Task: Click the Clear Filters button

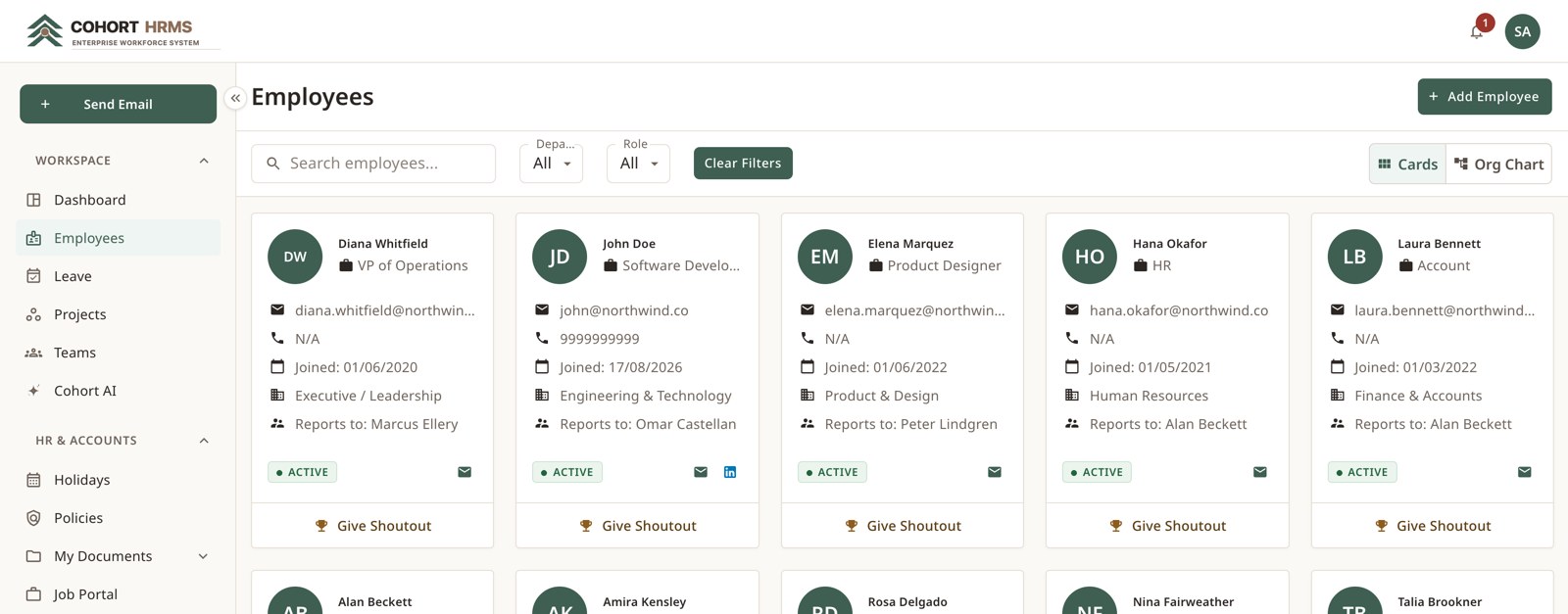Action: (x=743, y=163)
